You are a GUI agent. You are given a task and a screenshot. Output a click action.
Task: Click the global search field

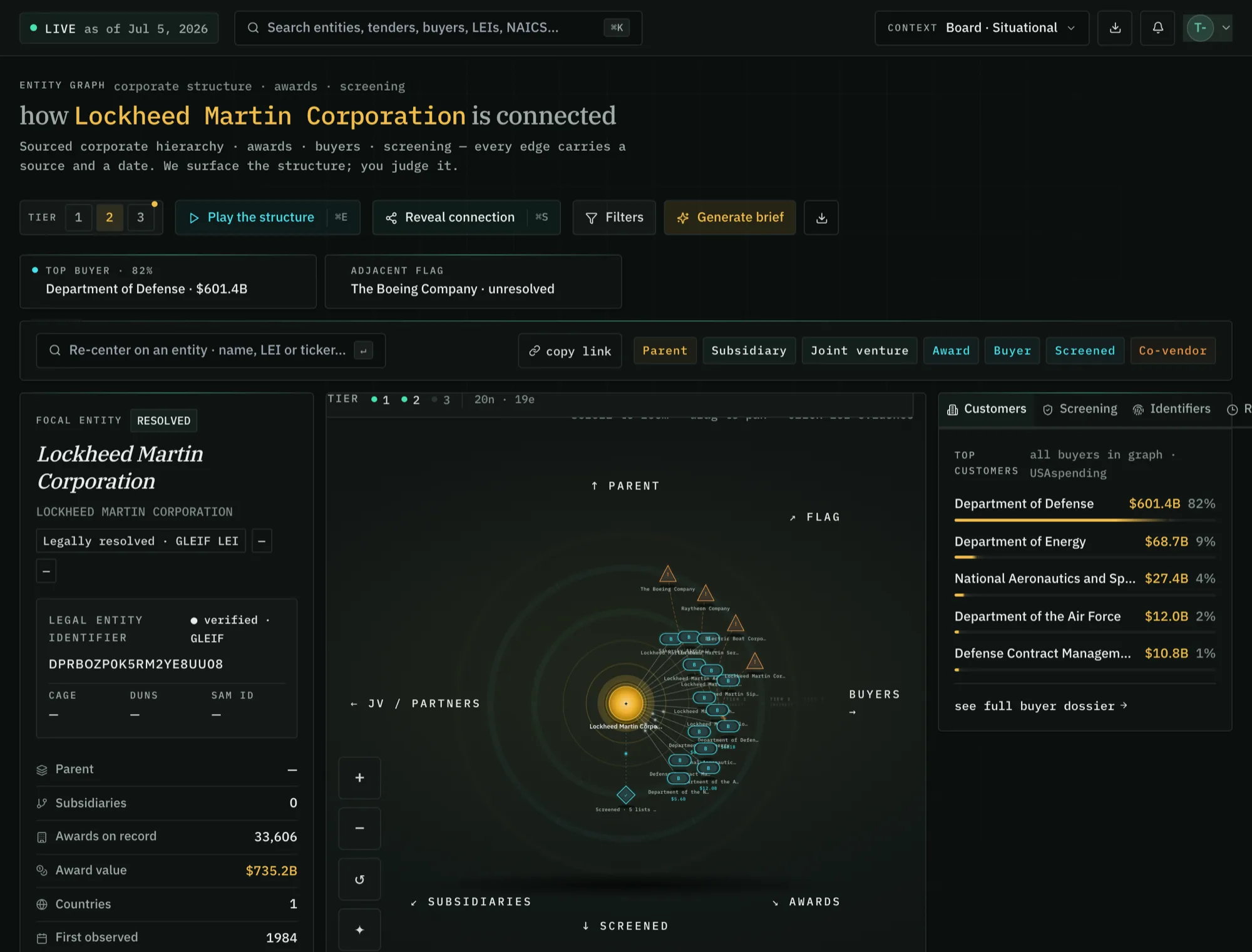(x=438, y=28)
